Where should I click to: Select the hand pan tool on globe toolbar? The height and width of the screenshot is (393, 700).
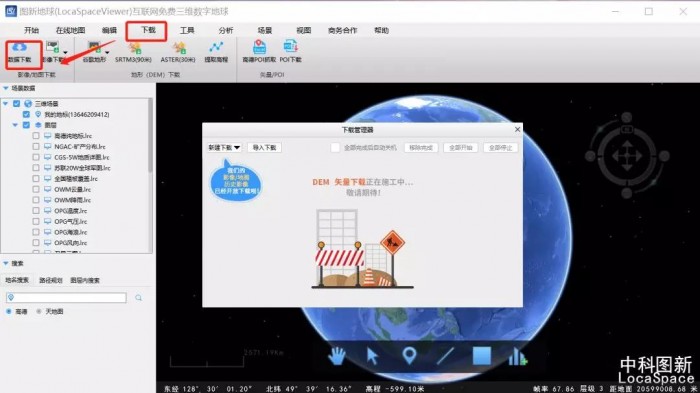pos(337,356)
